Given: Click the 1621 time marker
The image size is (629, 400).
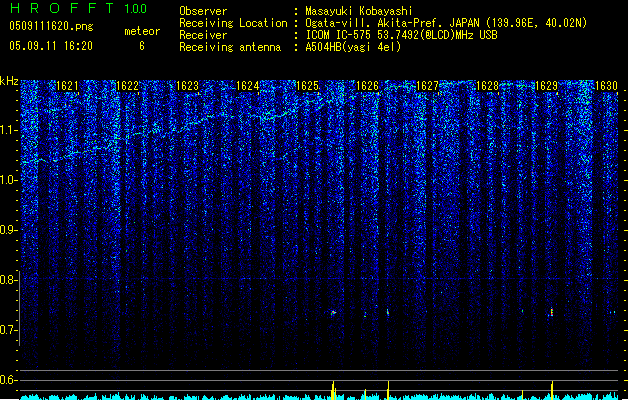Looking at the screenshot, I should click(x=67, y=86).
